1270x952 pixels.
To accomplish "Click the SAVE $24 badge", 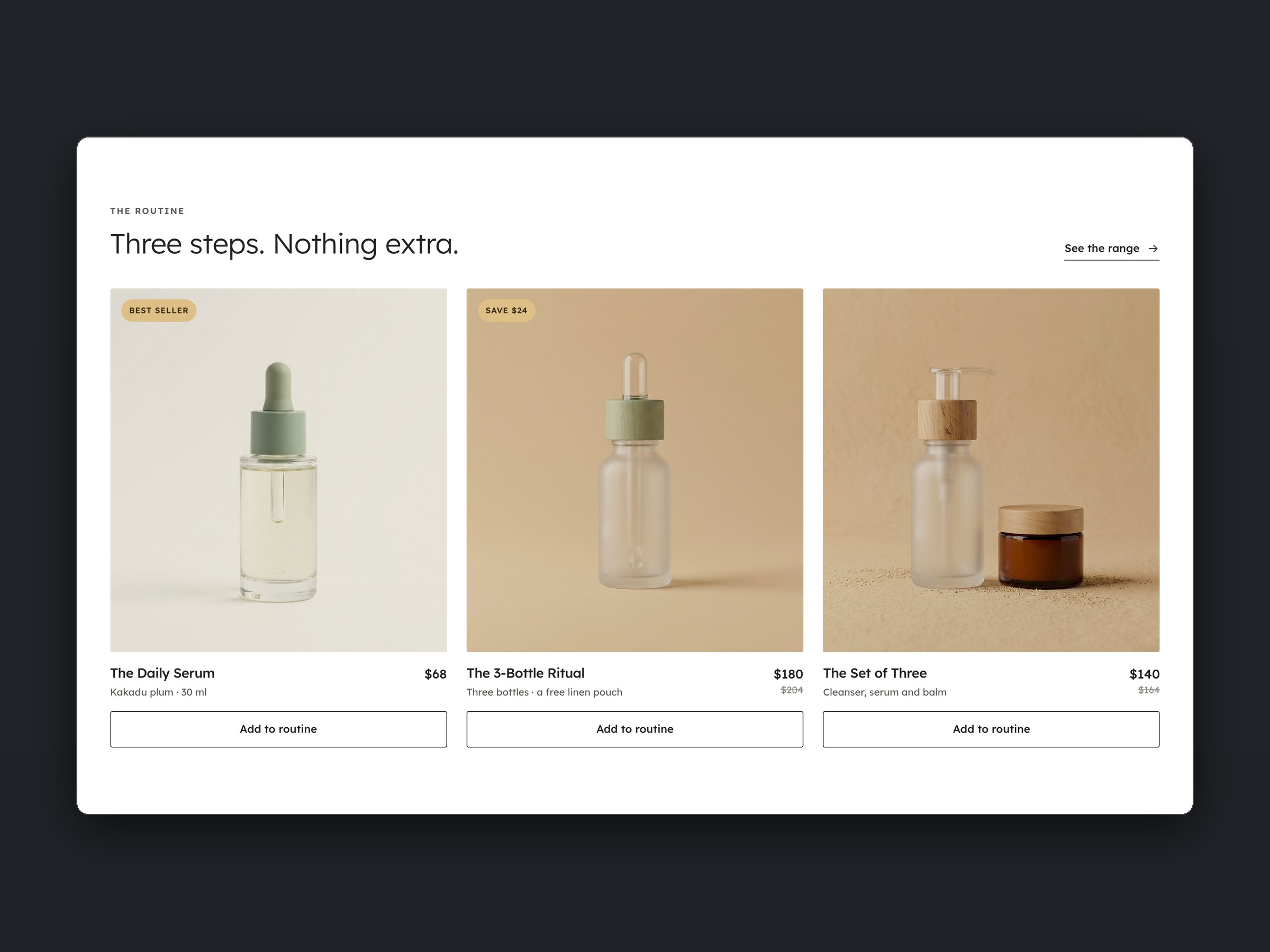I will [x=506, y=310].
